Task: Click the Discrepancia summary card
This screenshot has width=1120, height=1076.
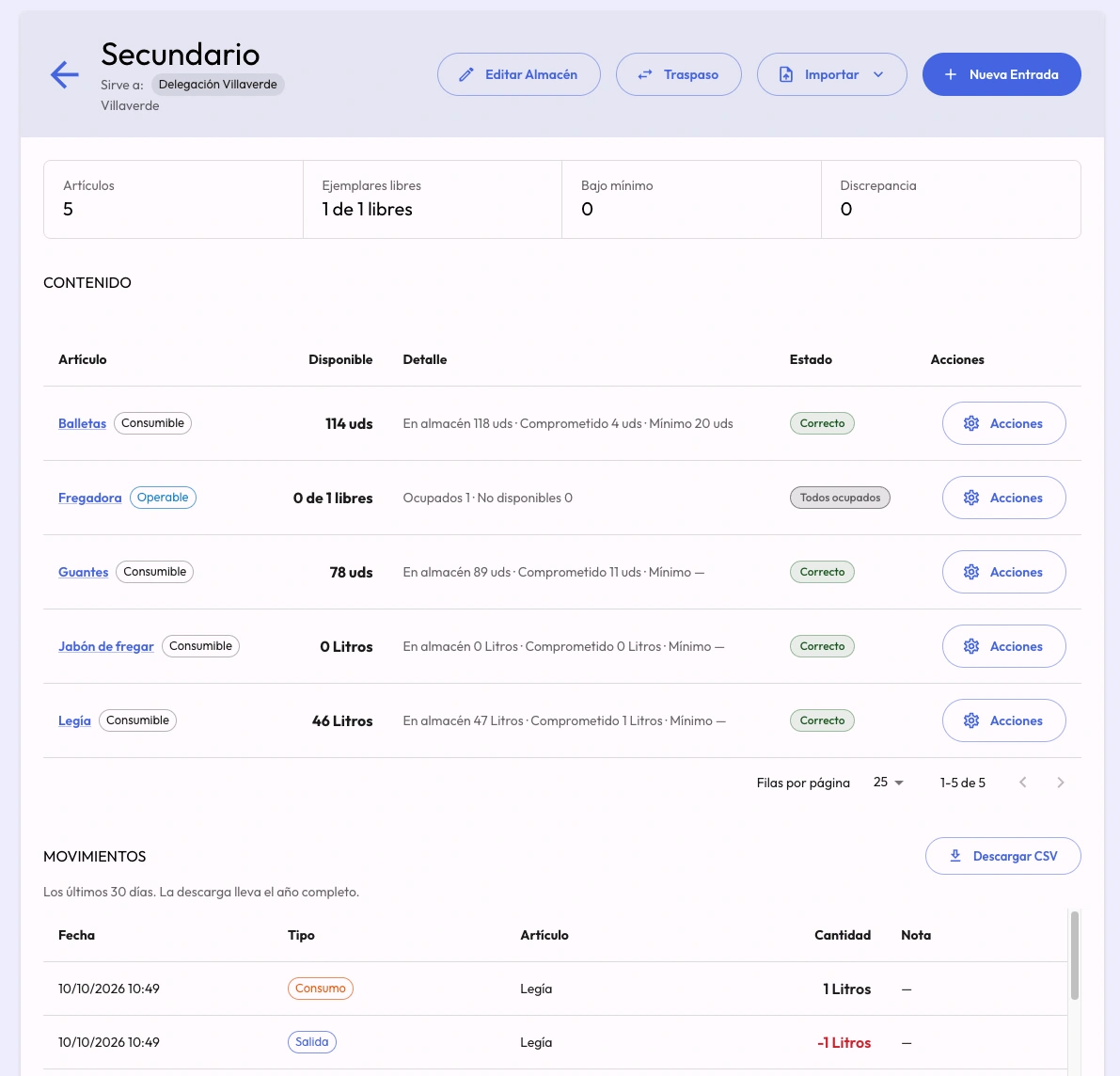Action: [951, 199]
